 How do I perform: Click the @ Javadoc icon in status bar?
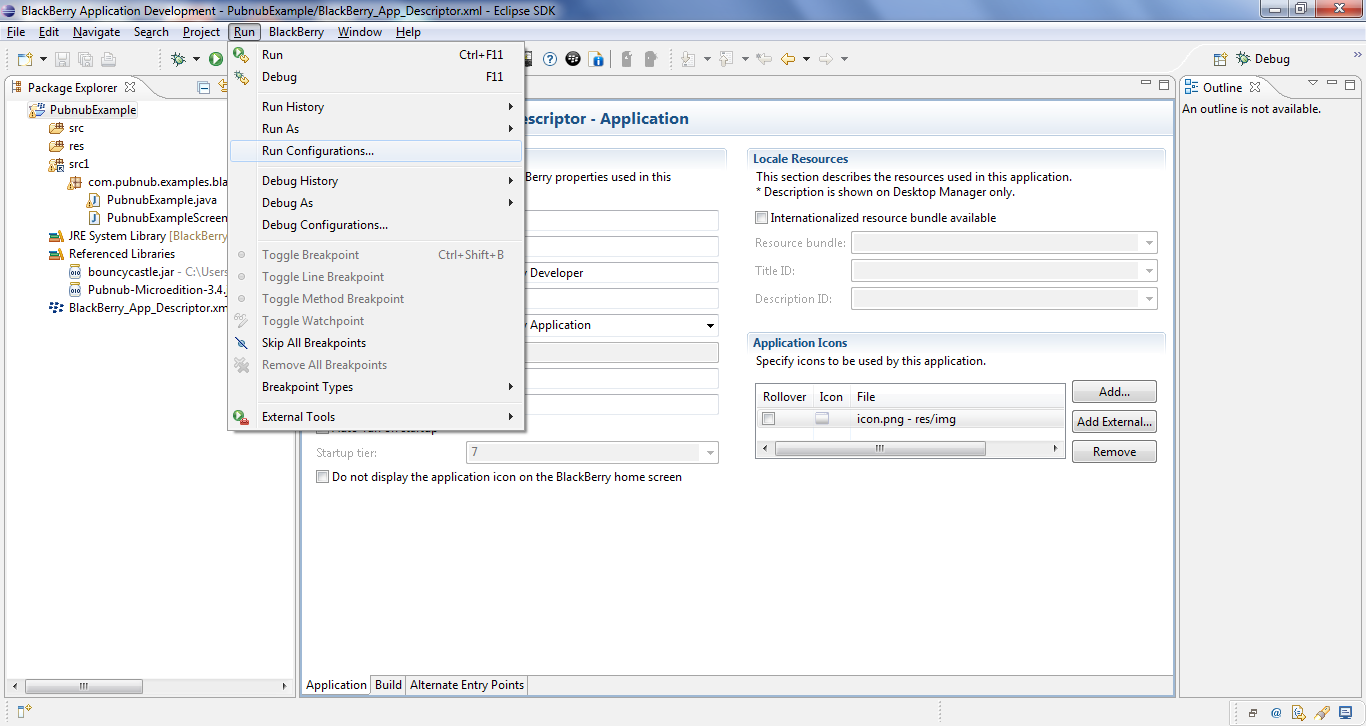[x=1276, y=713]
